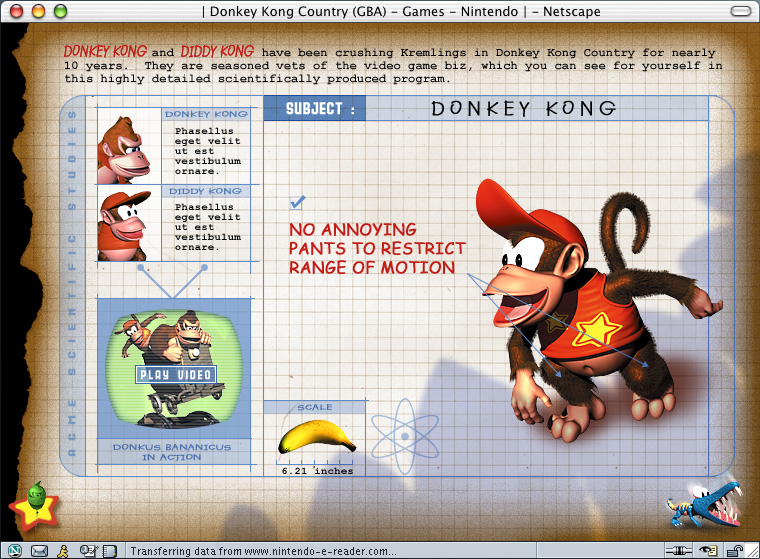Click the blue Kremling crocodile icon

pyautogui.click(x=703, y=505)
